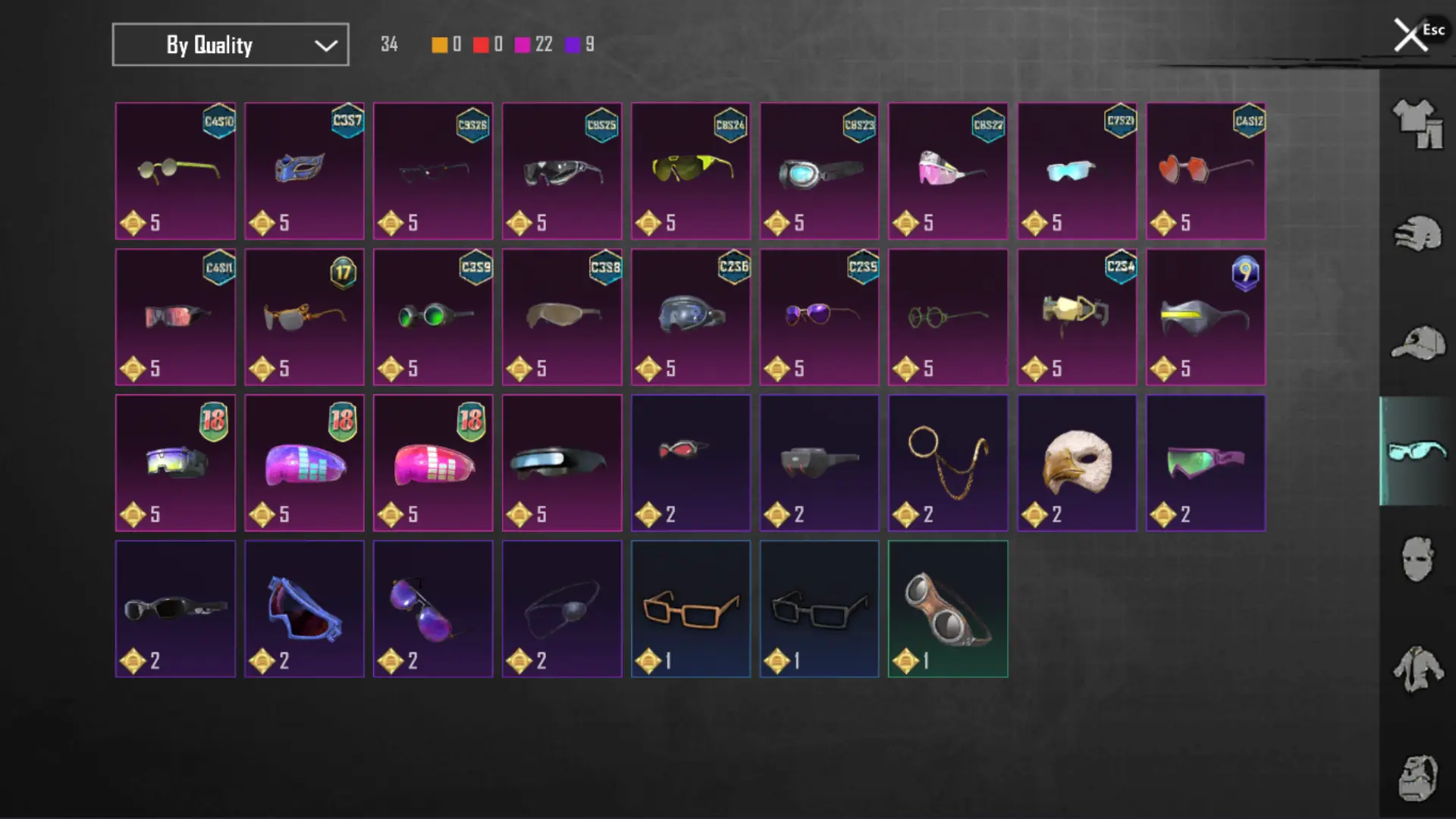The width and height of the screenshot is (1456, 819).
Task: Select the glasses category tab
Action: pos(1417,451)
